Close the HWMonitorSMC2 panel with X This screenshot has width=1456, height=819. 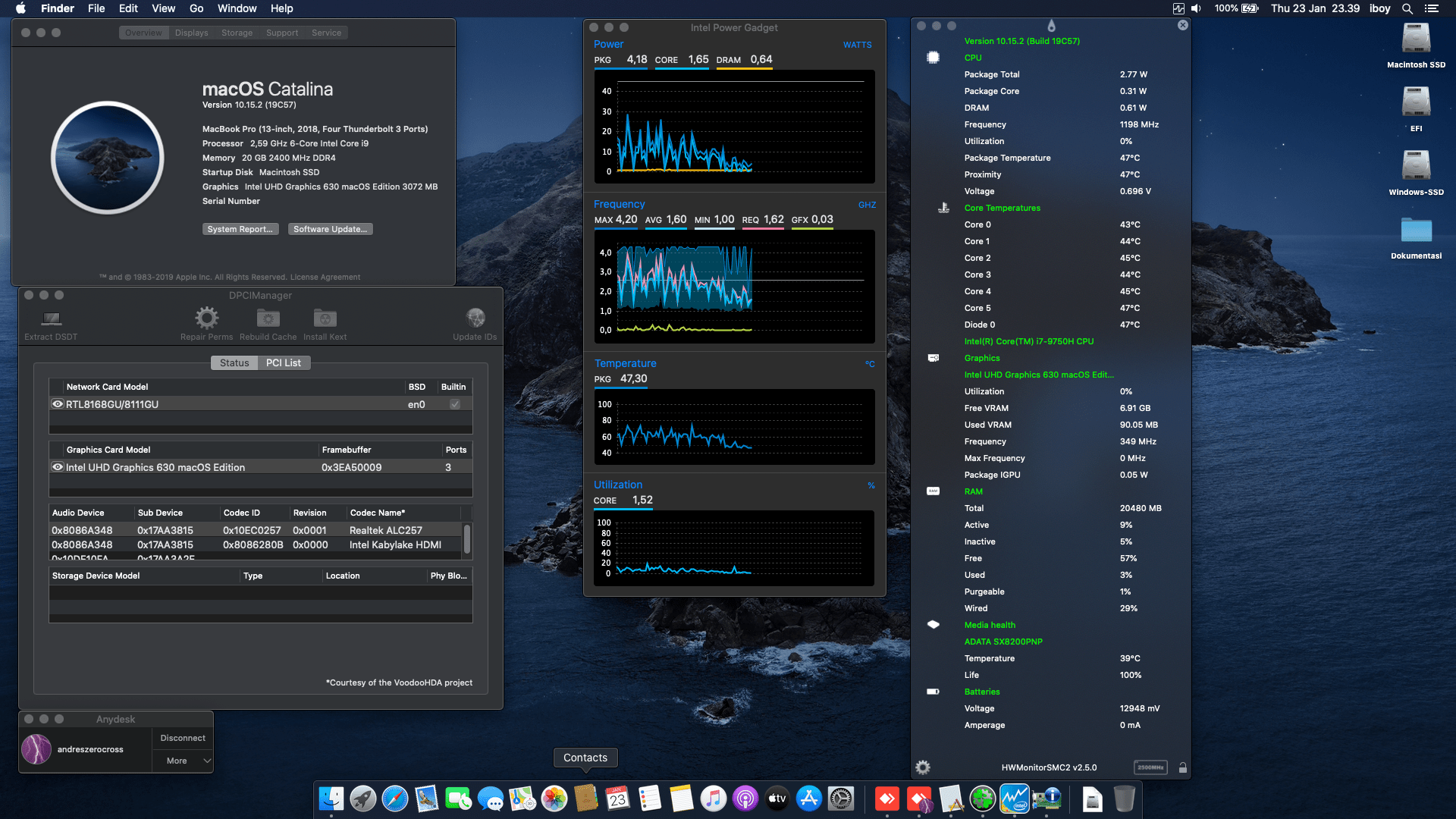[1182, 25]
